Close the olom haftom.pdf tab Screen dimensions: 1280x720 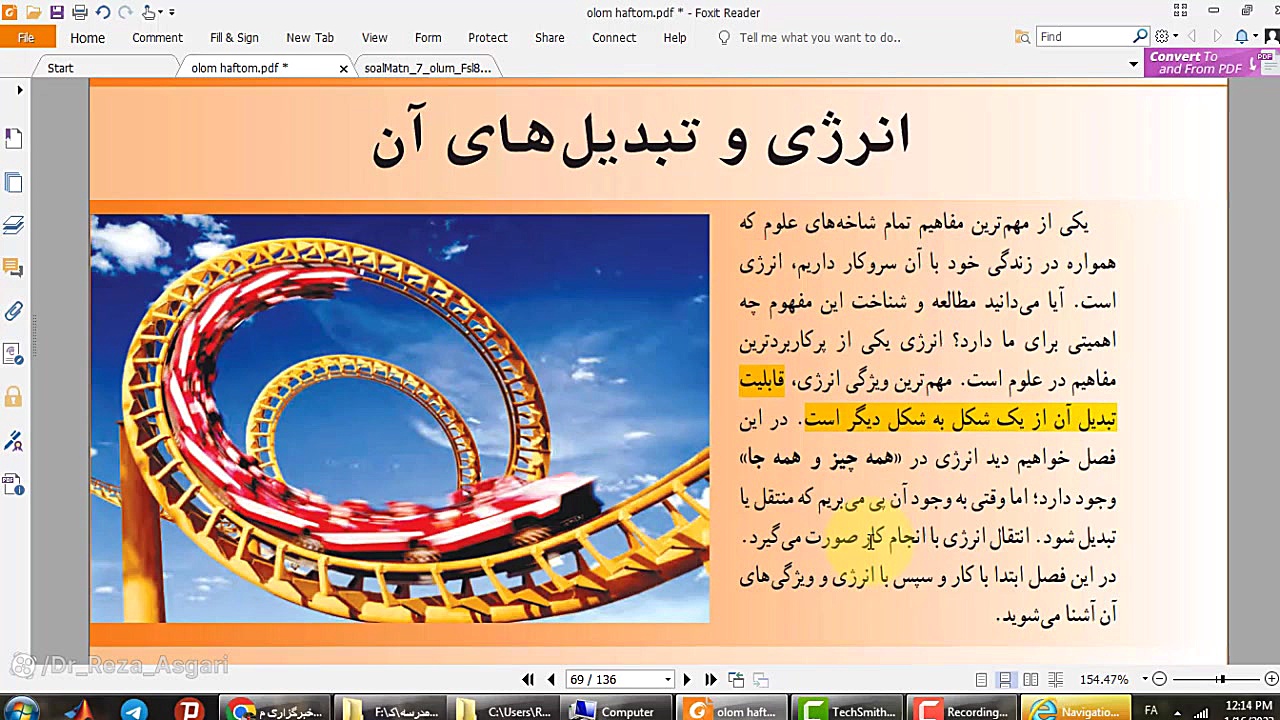pos(344,69)
